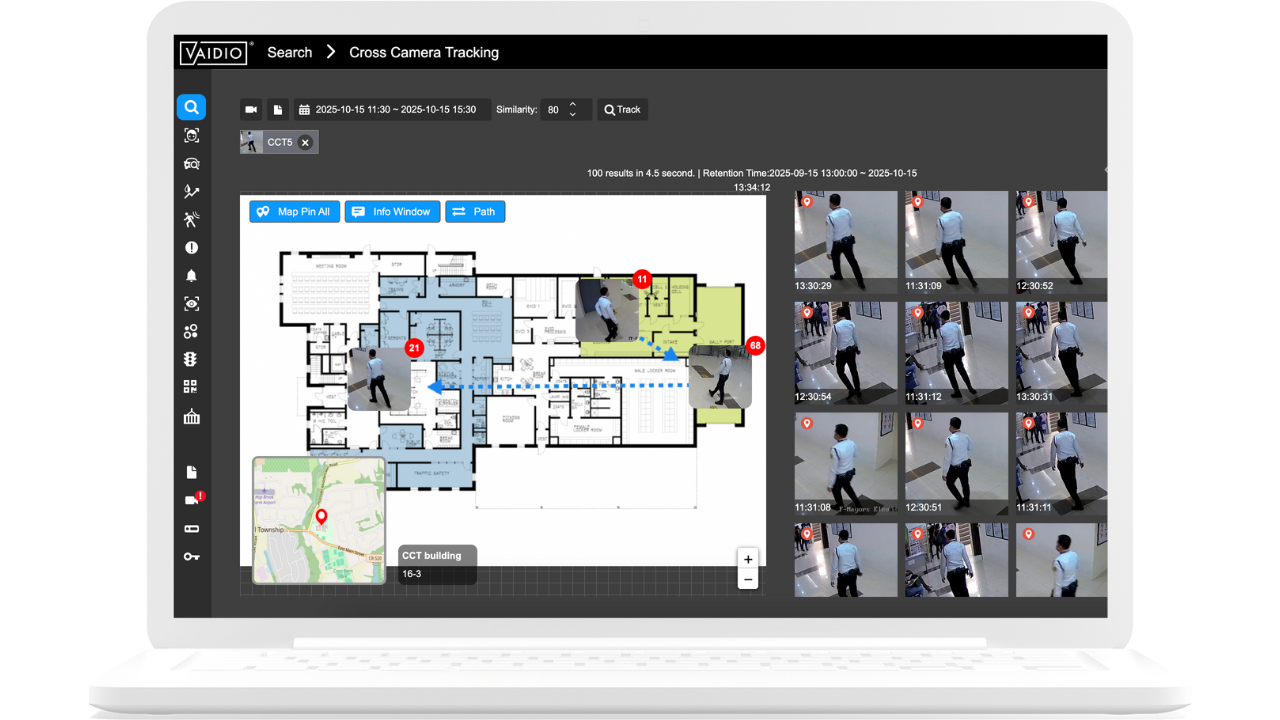Start tracking with the Track button
1280x720 pixels.
[x=622, y=110]
